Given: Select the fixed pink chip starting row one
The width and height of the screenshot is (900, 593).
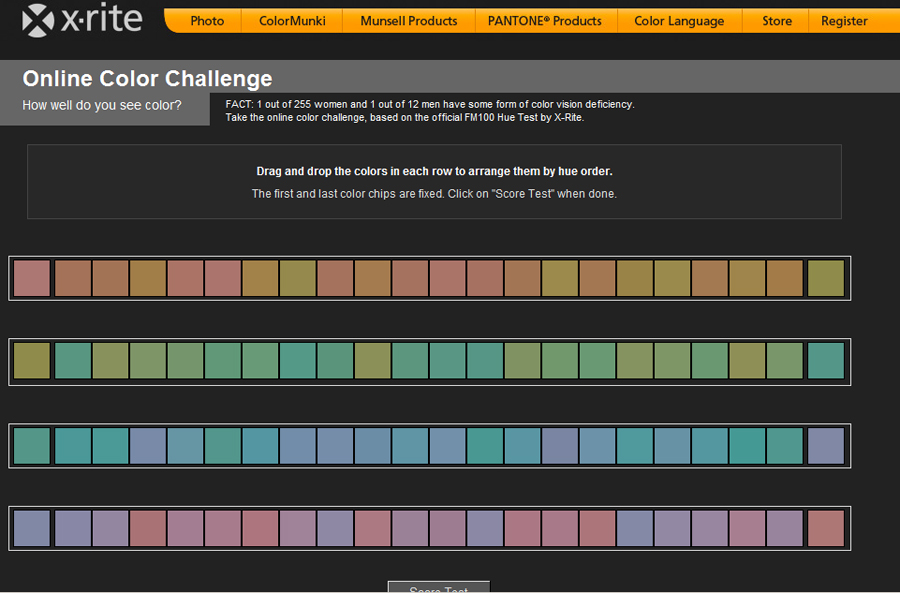Looking at the screenshot, I should [31, 278].
